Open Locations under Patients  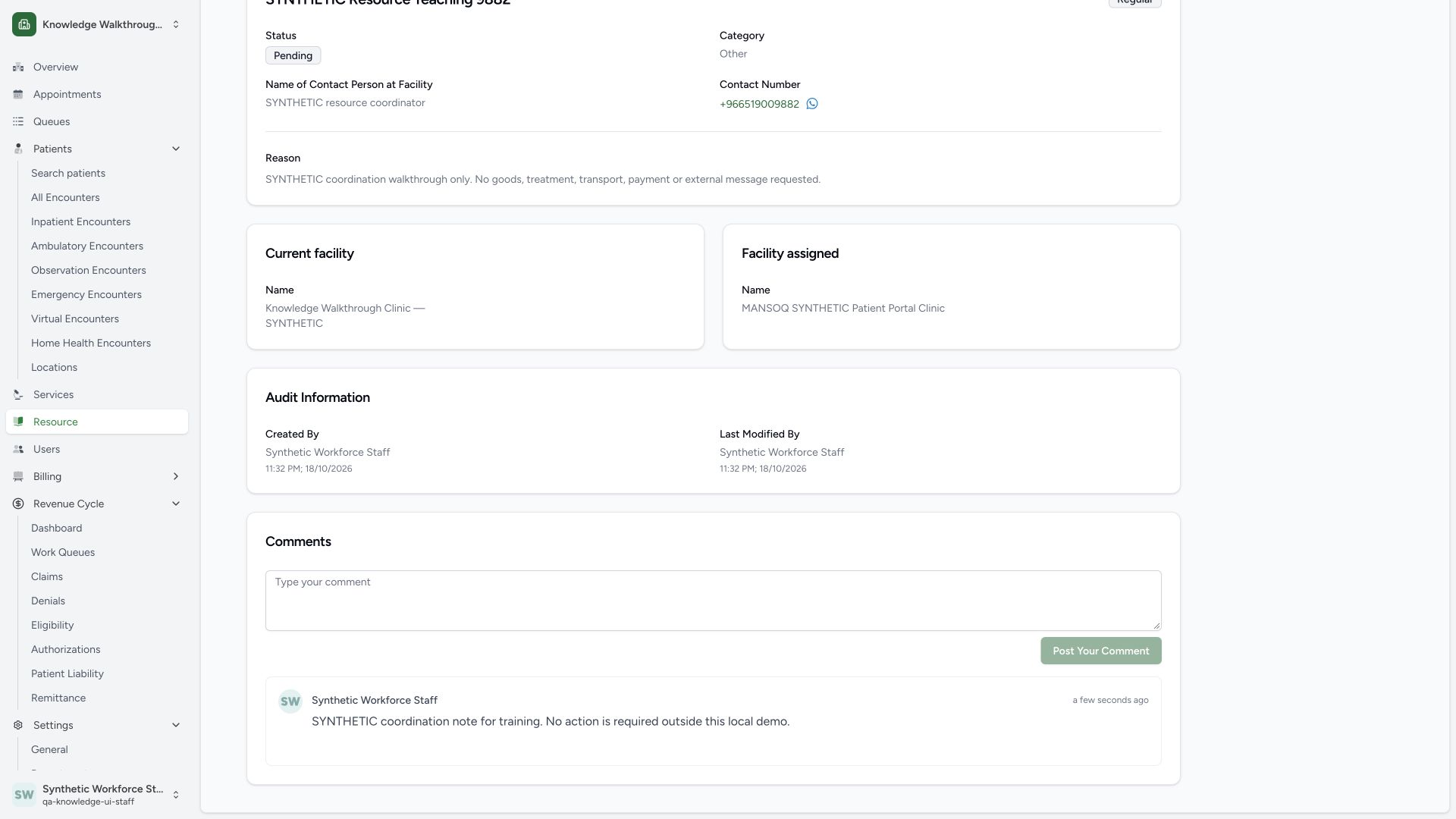[x=54, y=367]
